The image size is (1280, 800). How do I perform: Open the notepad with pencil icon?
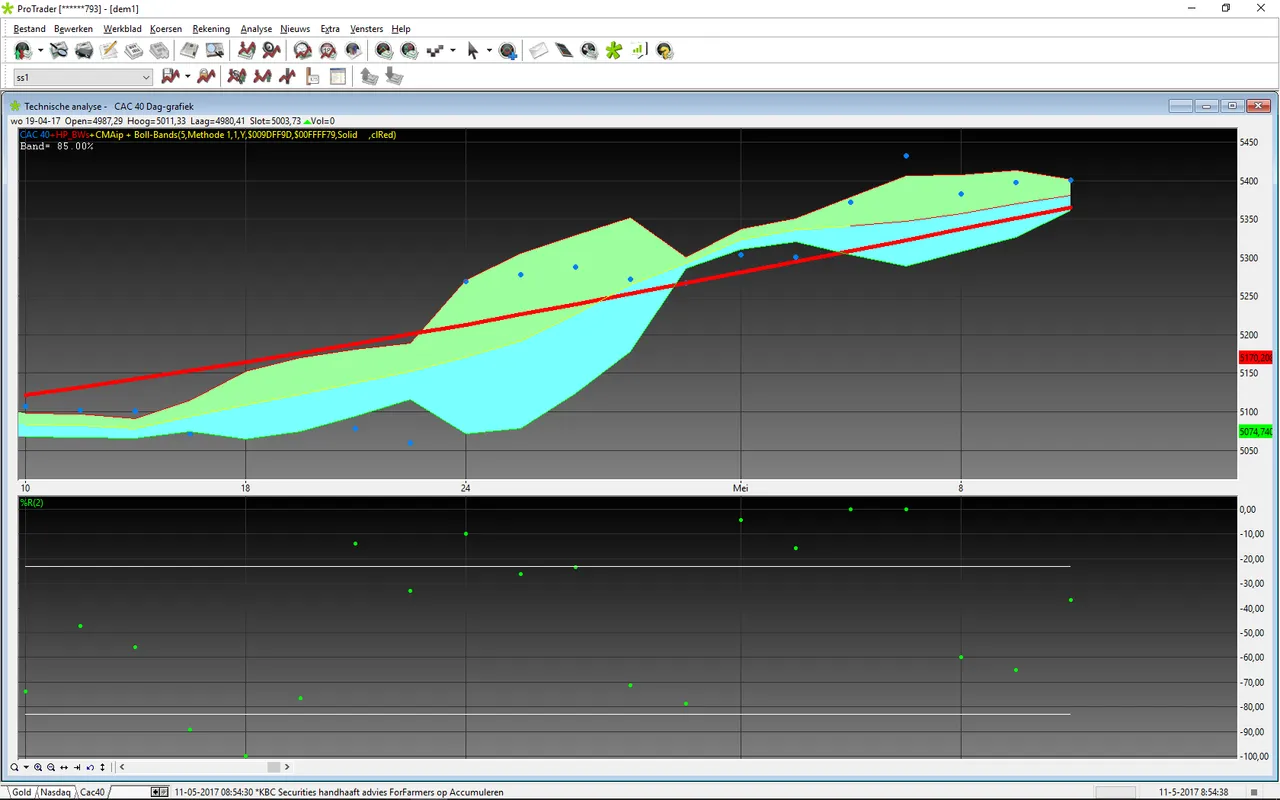[x=109, y=50]
